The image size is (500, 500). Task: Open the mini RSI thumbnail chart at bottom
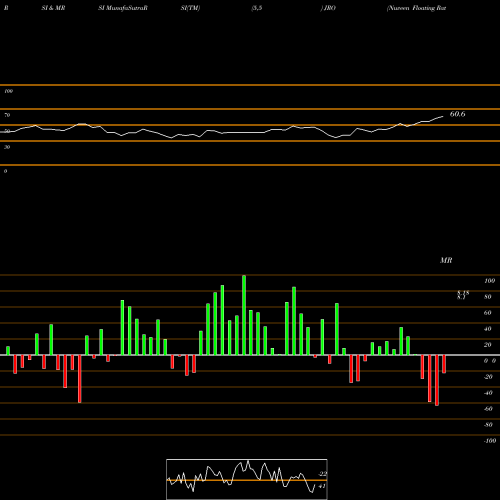247,479
